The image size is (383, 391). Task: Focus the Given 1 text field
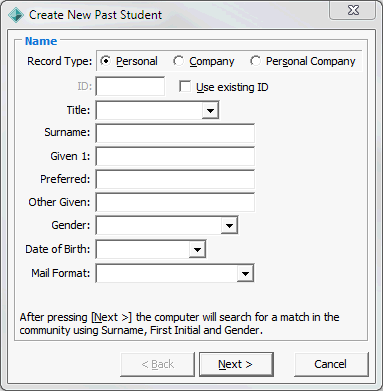pyautogui.click(x=175, y=156)
